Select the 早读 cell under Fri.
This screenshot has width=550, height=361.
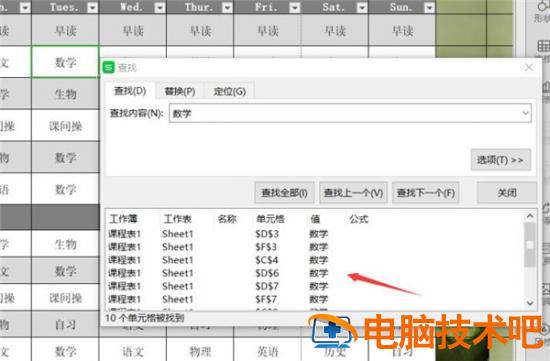[x=267, y=31]
